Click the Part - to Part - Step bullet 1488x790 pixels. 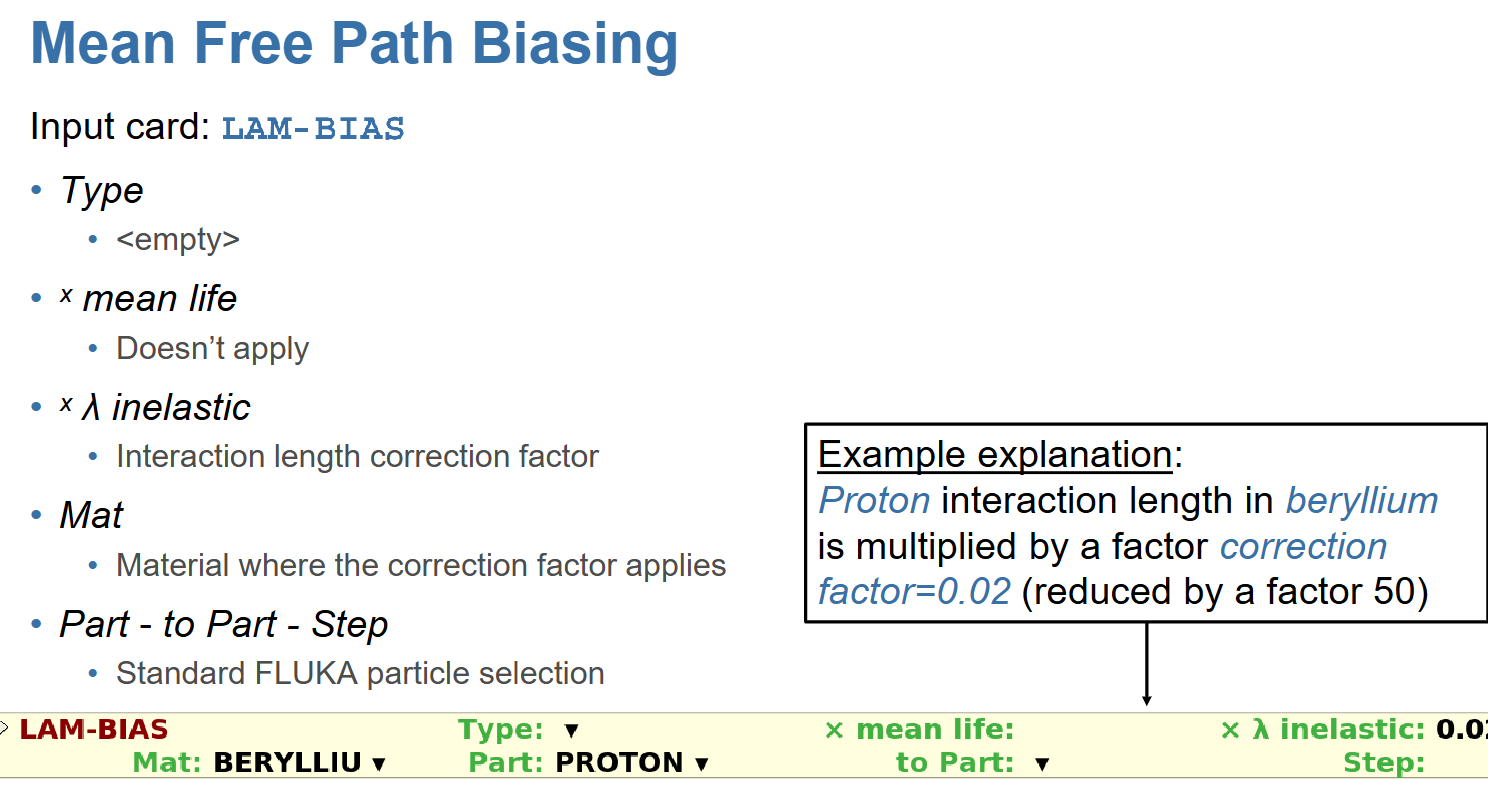[x=224, y=624]
